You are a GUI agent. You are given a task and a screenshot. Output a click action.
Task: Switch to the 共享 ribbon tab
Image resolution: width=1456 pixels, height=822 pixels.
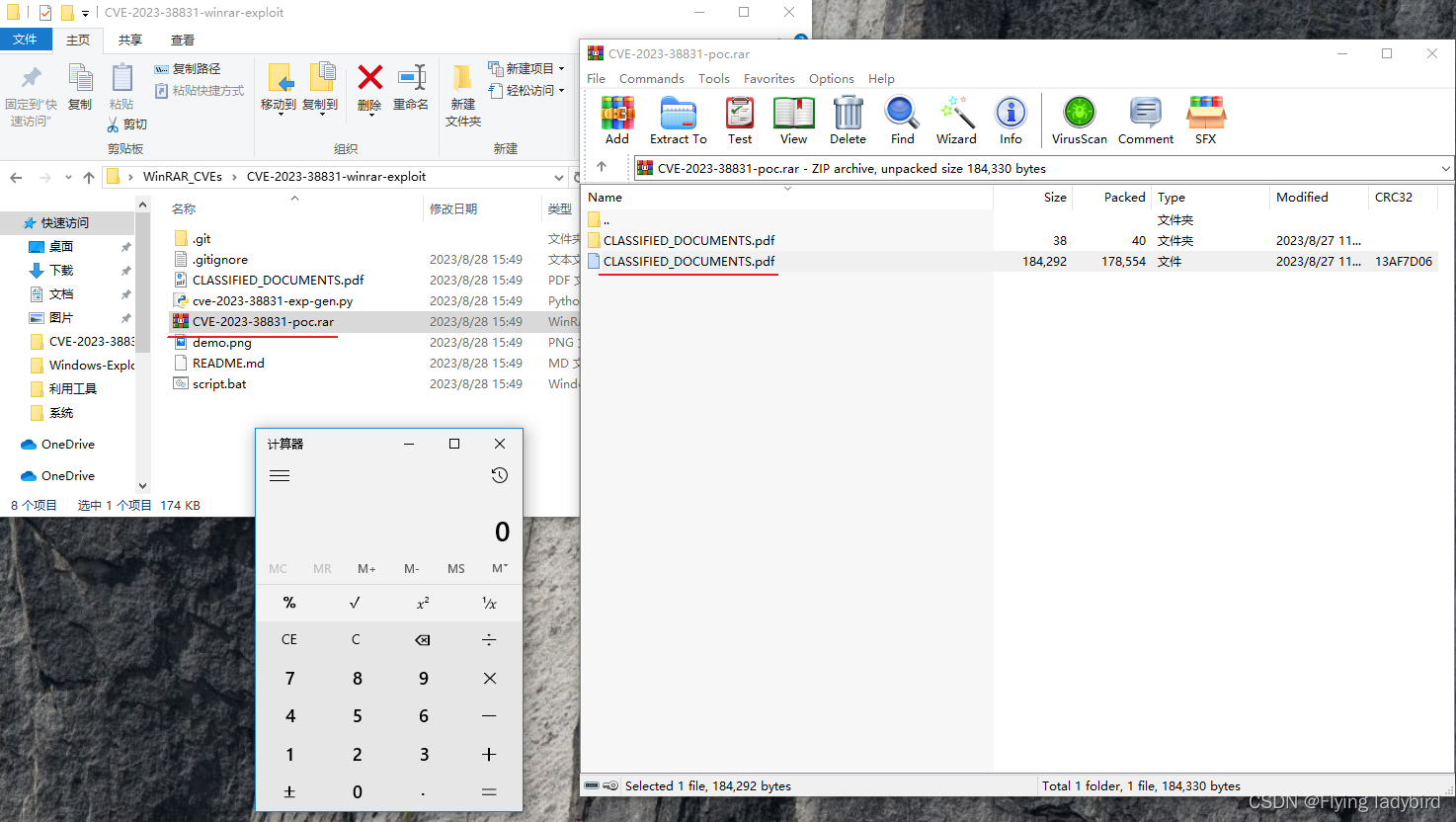click(130, 40)
